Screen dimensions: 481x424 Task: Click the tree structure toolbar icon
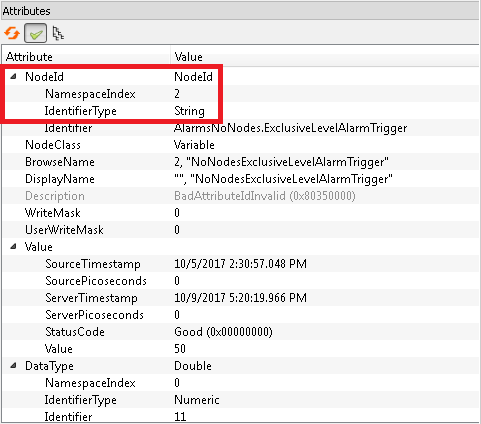point(58,33)
